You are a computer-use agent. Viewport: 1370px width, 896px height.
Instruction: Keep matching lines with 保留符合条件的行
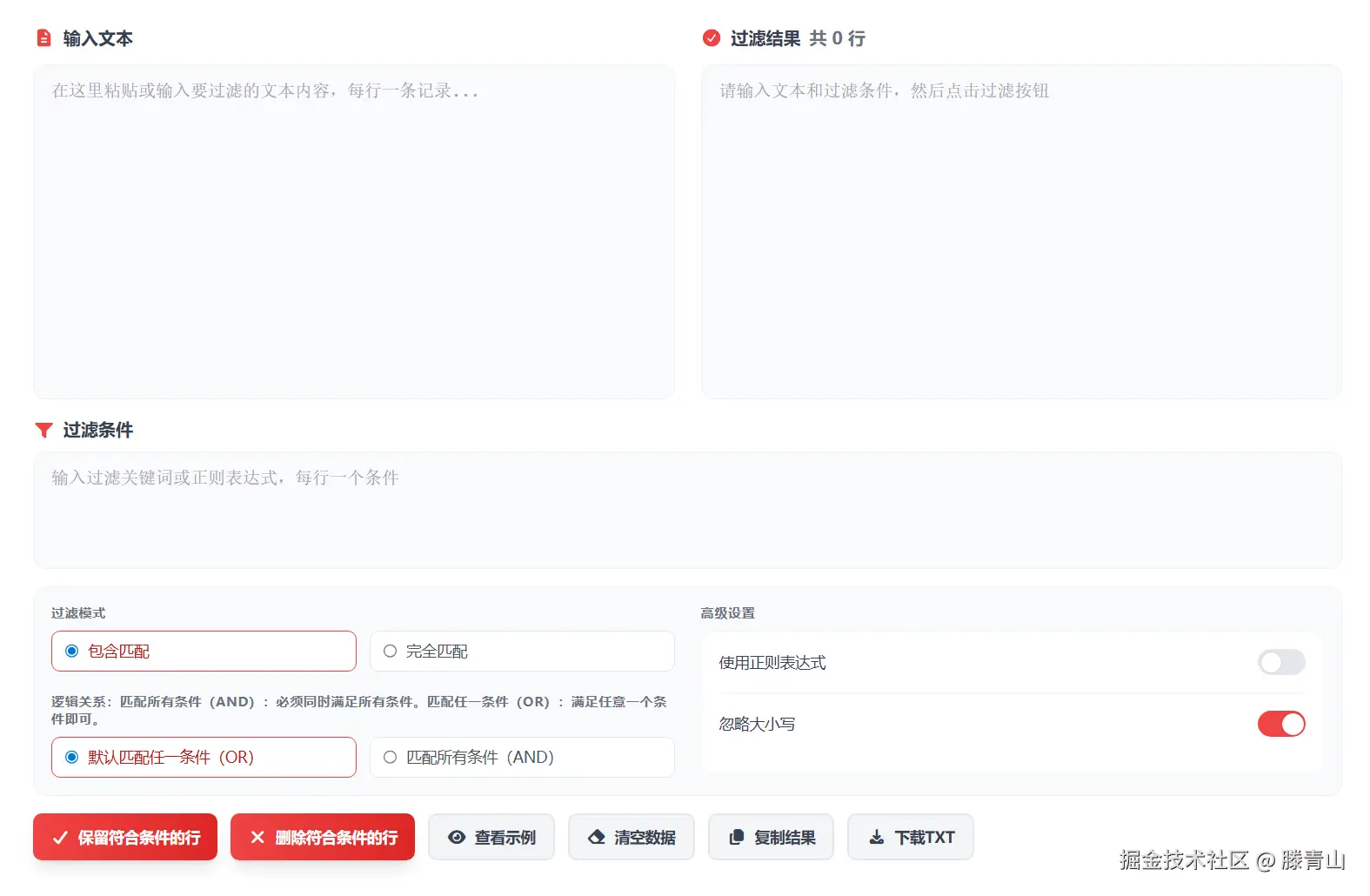(x=125, y=837)
